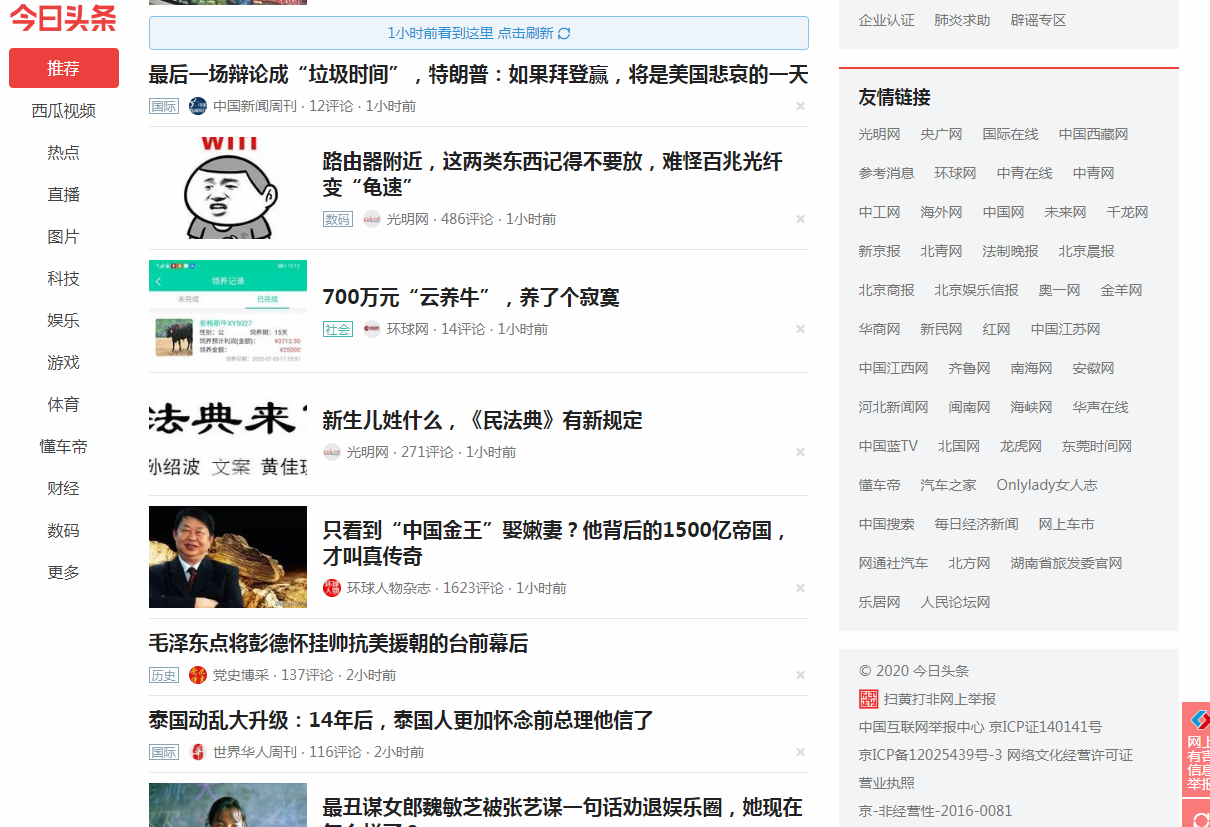This screenshot has height=827, width=1210.
Task: Expand the 更多 channels menu
Action: coord(64,573)
